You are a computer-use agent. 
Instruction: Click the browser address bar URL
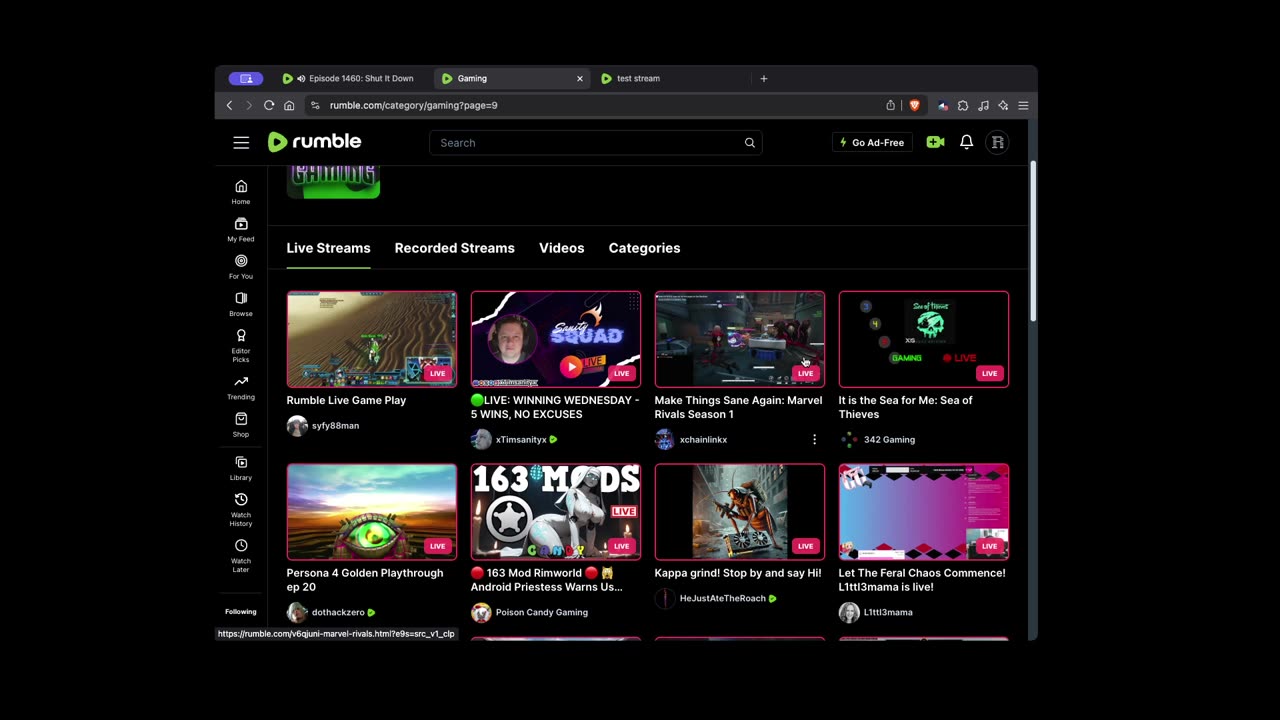[413, 105]
